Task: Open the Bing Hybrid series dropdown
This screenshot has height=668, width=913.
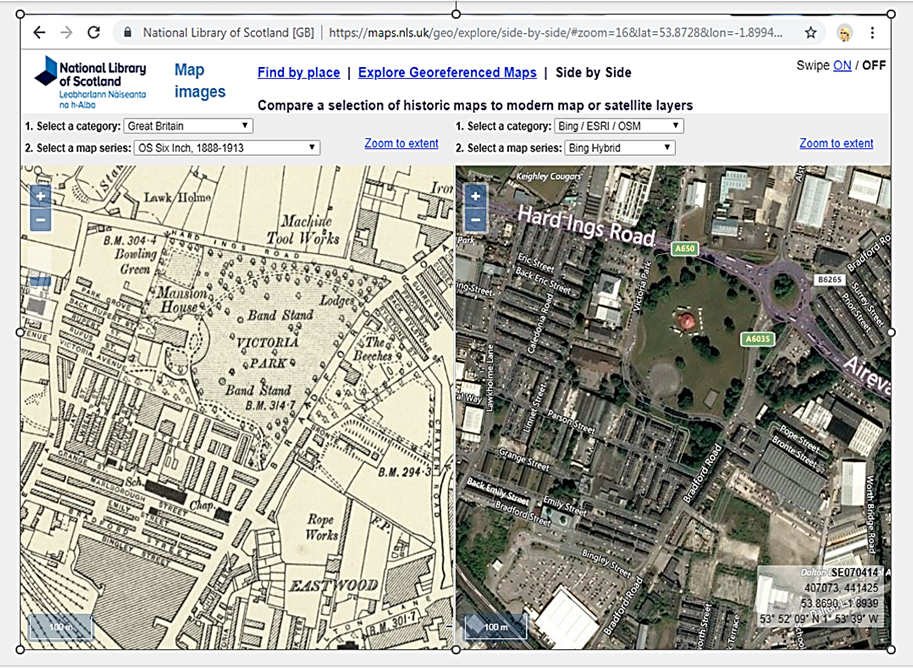Action: click(x=620, y=148)
